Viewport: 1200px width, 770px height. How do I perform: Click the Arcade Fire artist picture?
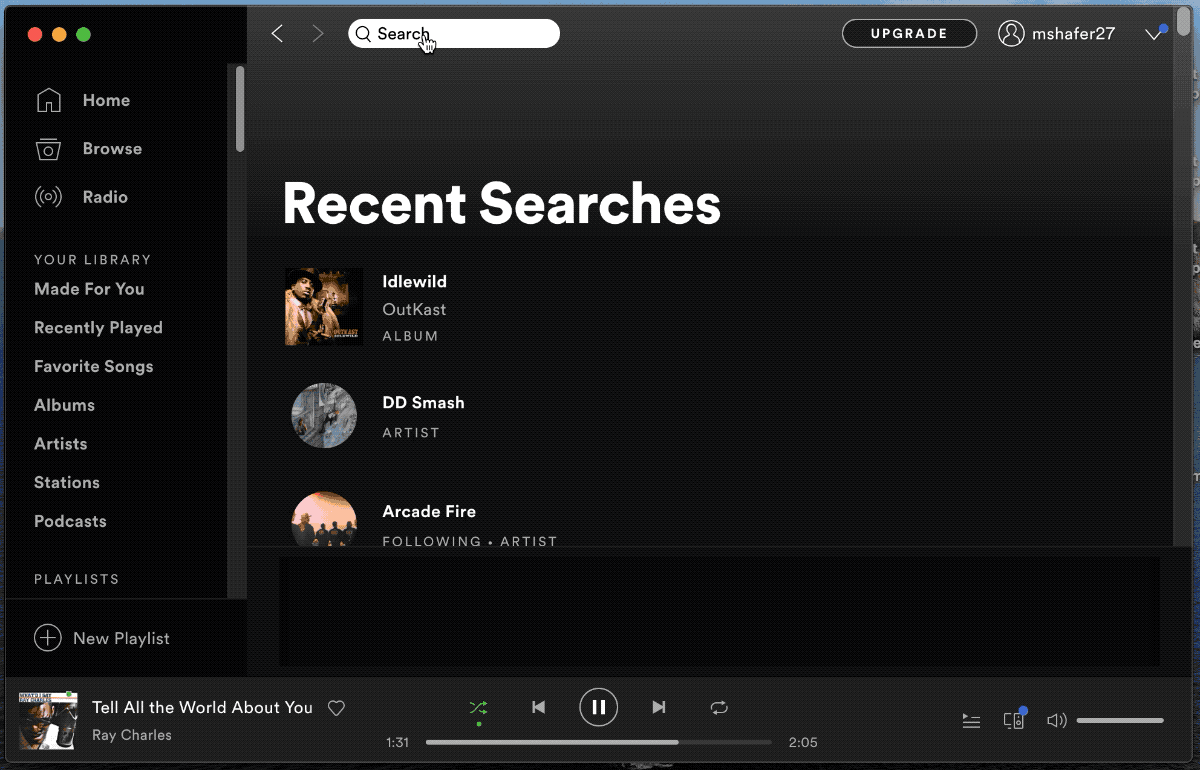[x=324, y=519]
